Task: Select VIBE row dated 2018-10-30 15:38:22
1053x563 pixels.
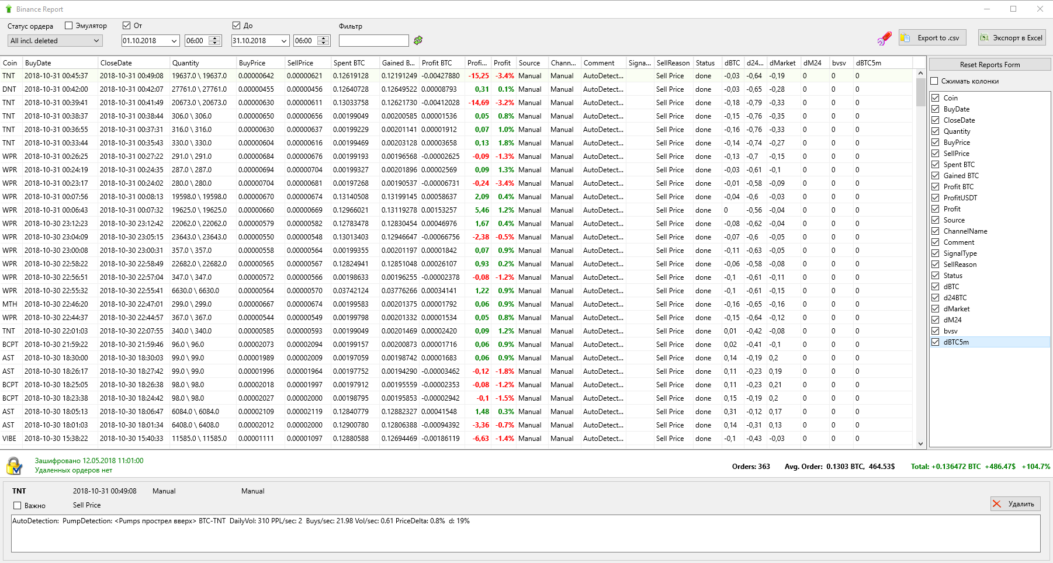Action: tap(457, 439)
